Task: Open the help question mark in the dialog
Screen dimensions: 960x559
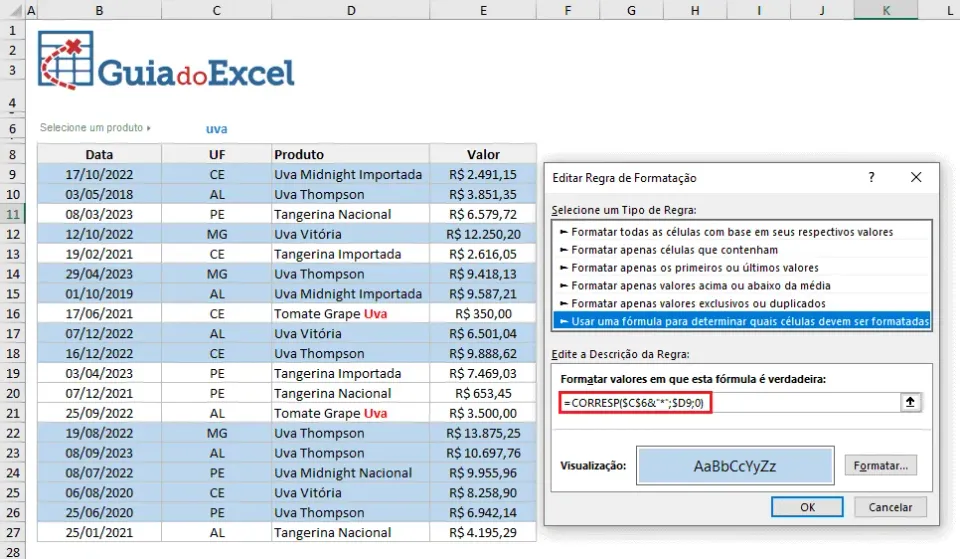Action: tap(871, 178)
